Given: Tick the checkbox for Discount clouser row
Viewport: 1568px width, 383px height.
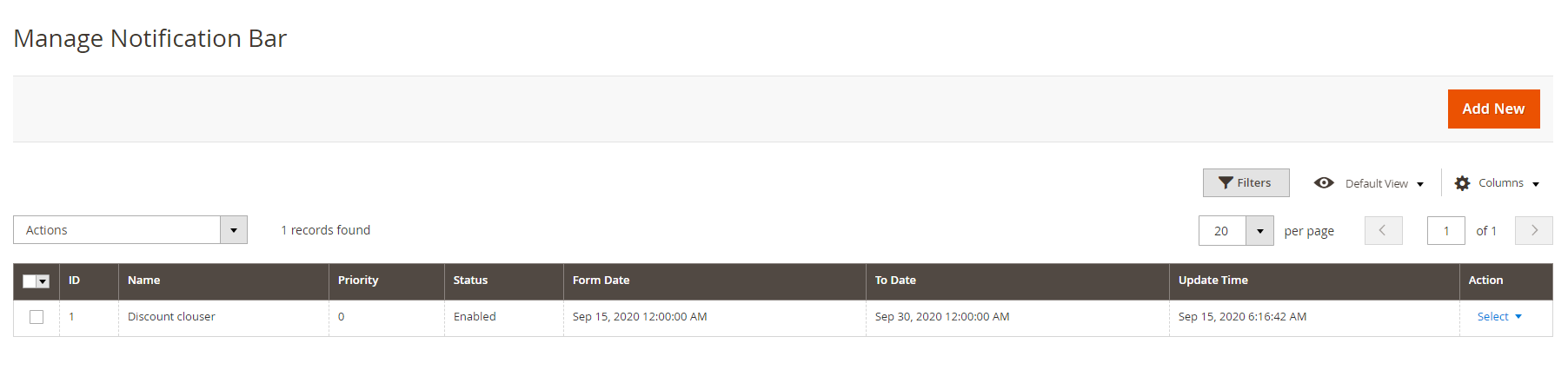Looking at the screenshot, I should (x=37, y=317).
